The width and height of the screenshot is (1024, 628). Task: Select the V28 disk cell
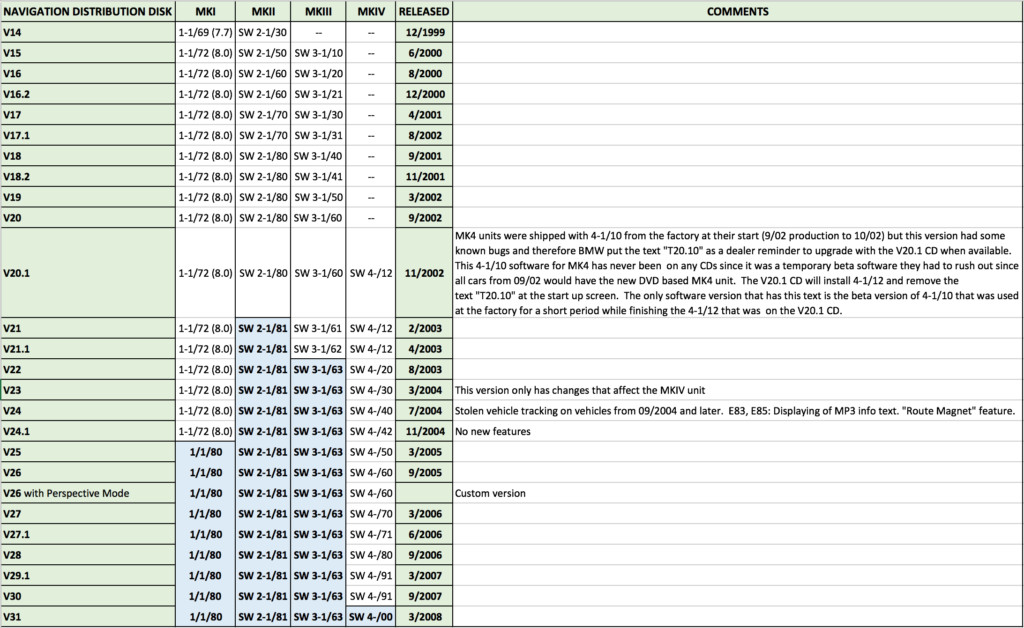point(88,555)
